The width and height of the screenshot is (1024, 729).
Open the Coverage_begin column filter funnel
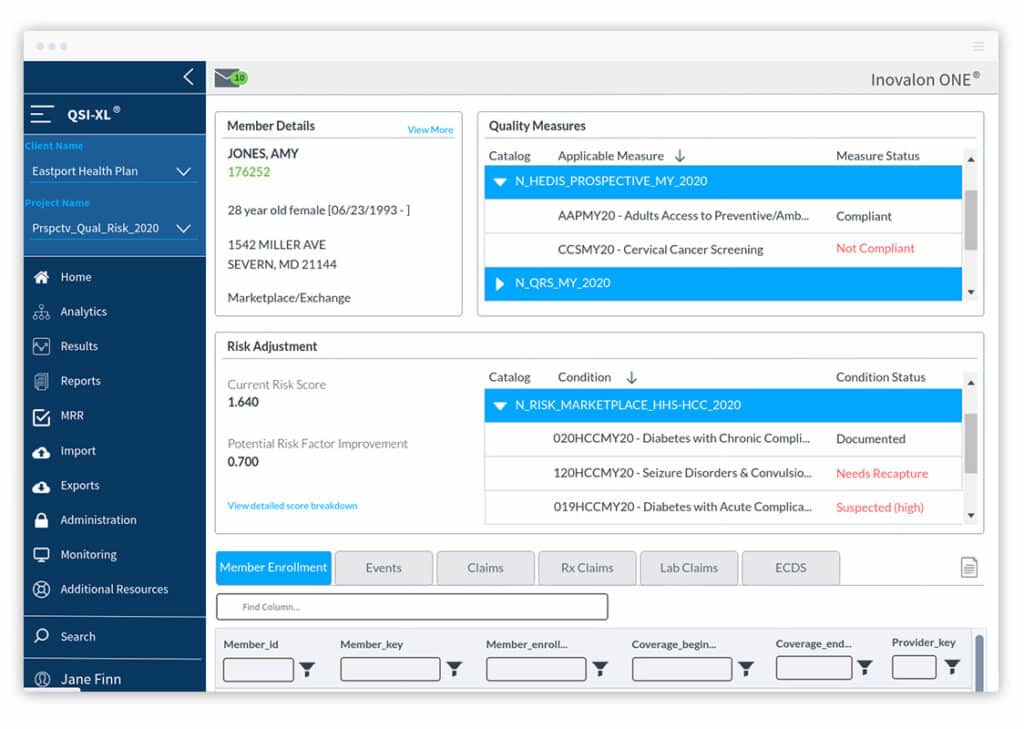[746, 668]
